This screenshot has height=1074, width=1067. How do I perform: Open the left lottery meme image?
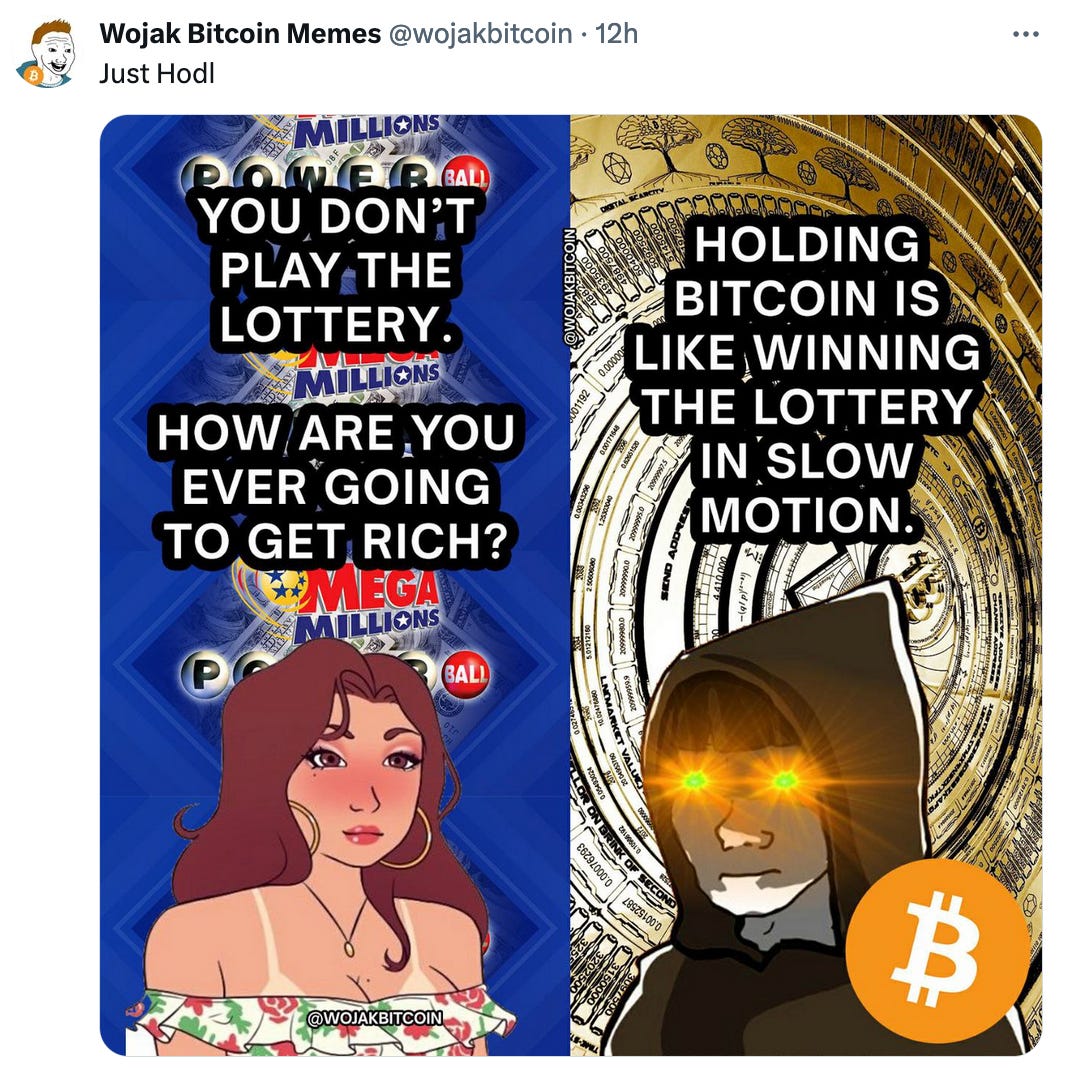[x=335, y=585]
